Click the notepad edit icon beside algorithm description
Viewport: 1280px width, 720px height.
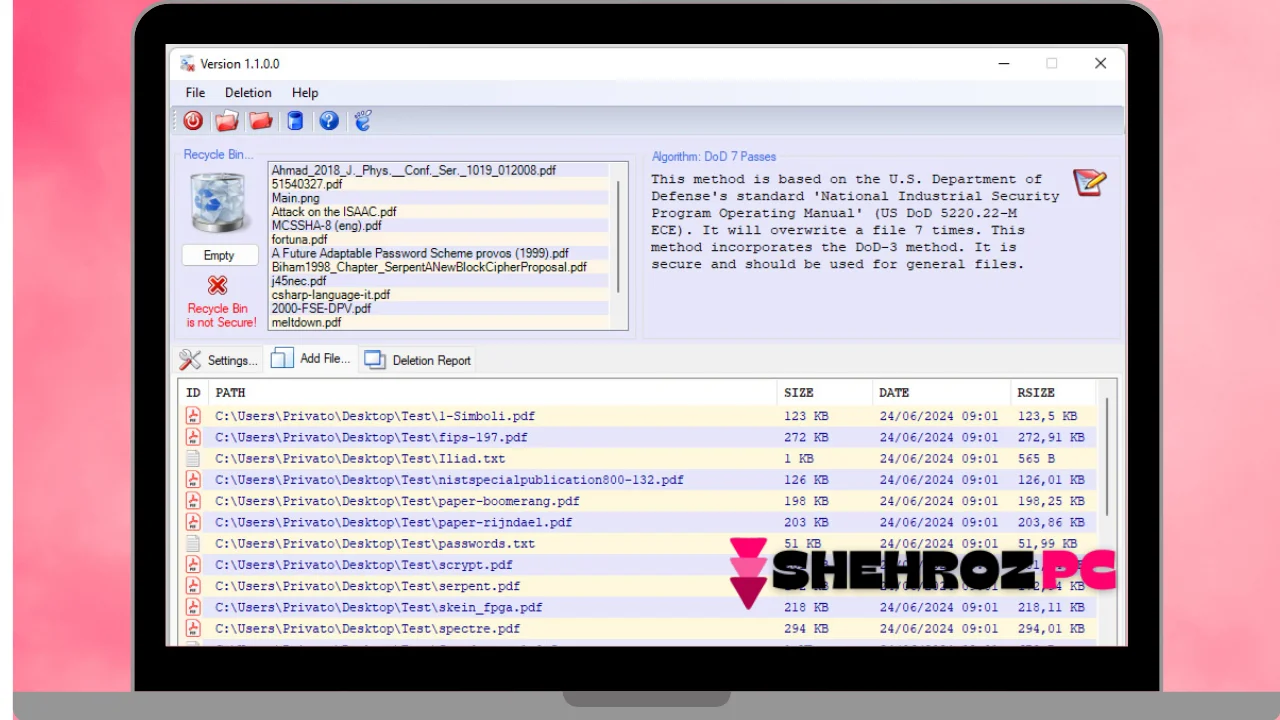click(1090, 183)
